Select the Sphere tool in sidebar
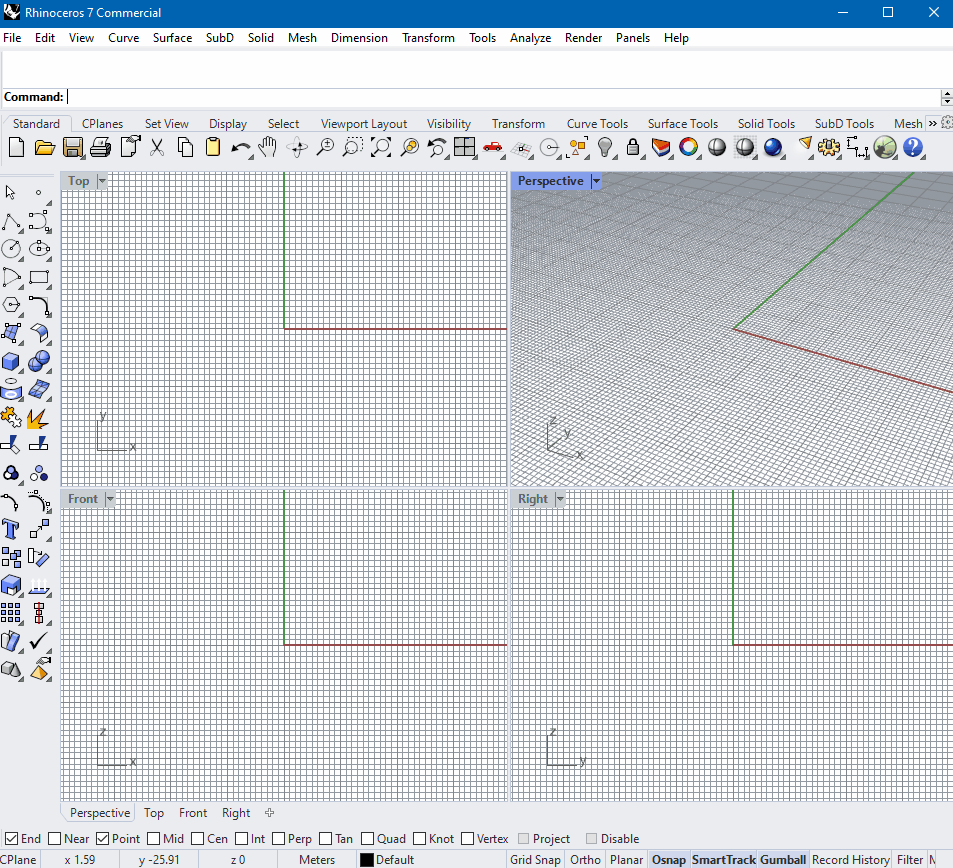The height and width of the screenshot is (868, 953). [x=38, y=362]
